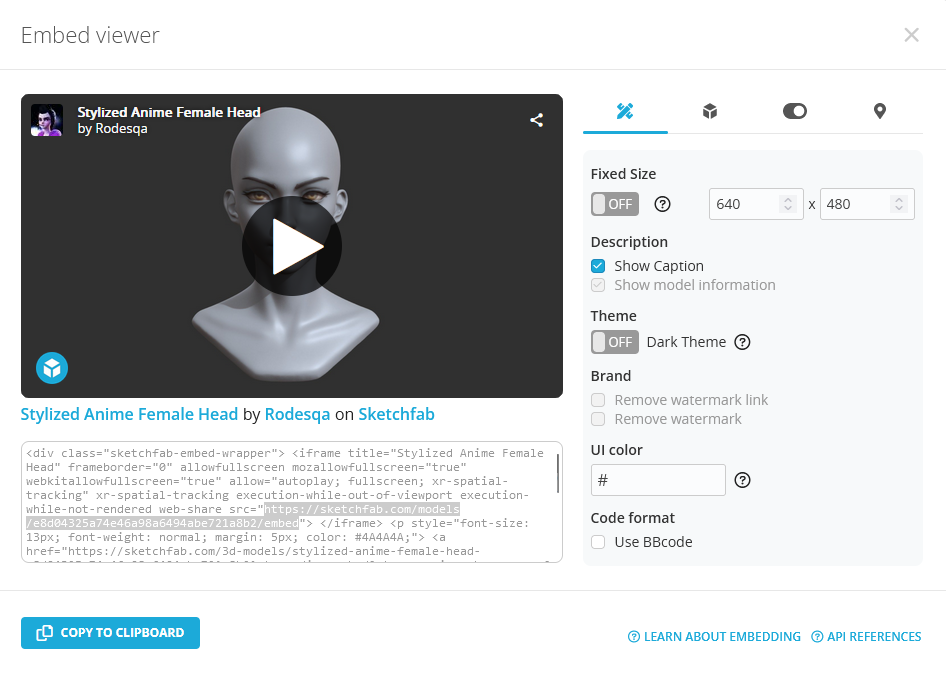This screenshot has height=673, width=946.
Task: Click 'by Rodesqa' text in the preview header
Action: (x=112, y=128)
